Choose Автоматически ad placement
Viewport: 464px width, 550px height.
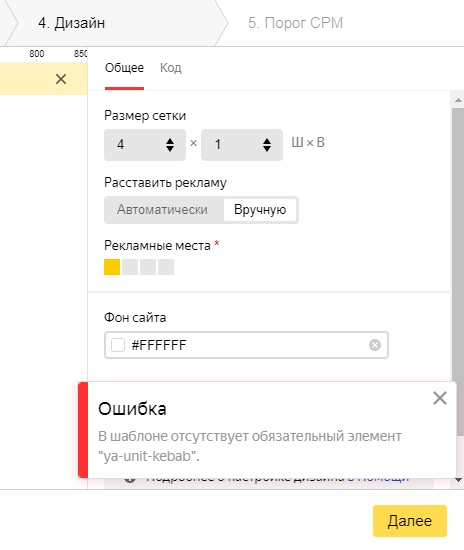(x=162, y=210)
